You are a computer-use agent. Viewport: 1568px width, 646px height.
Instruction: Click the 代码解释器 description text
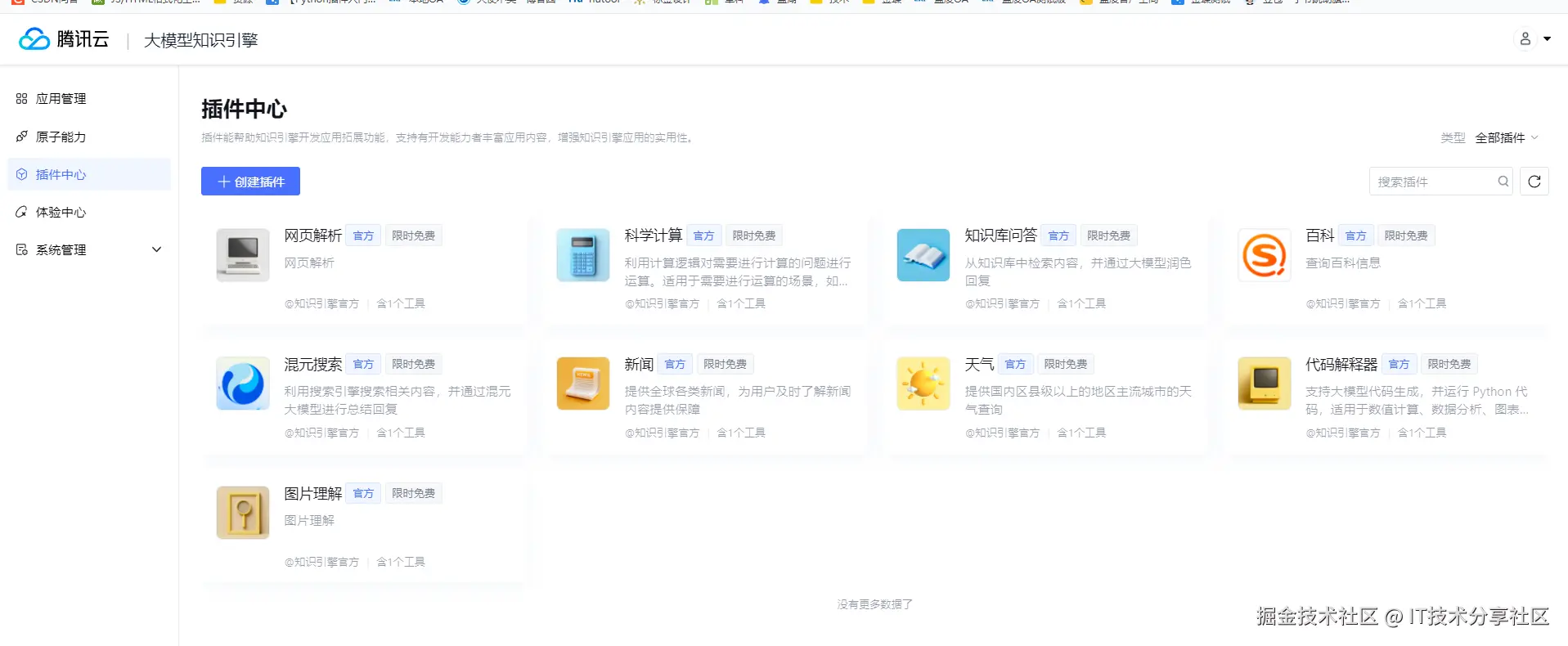[1417, 400]
